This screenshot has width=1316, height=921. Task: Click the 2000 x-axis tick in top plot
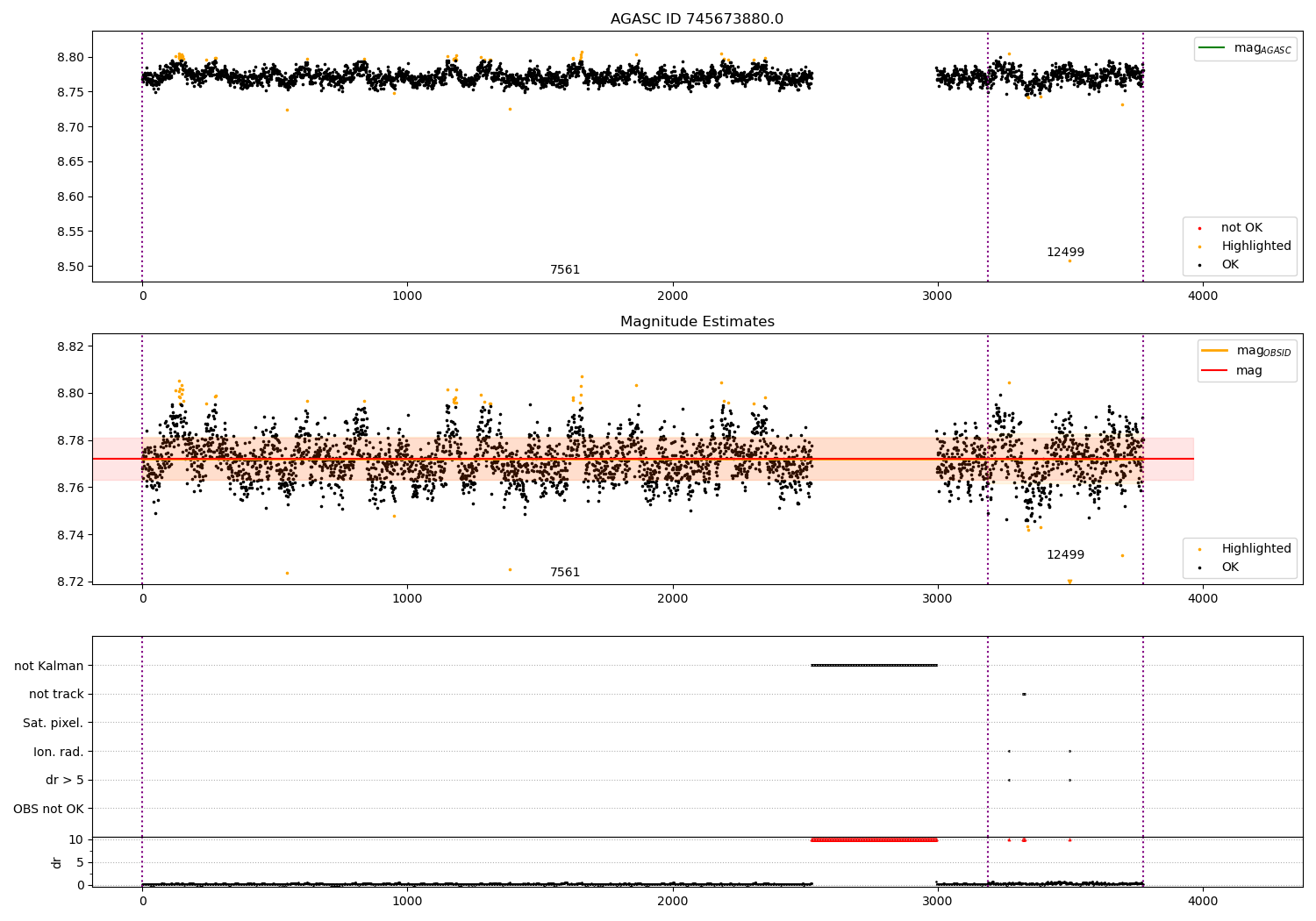673,296
